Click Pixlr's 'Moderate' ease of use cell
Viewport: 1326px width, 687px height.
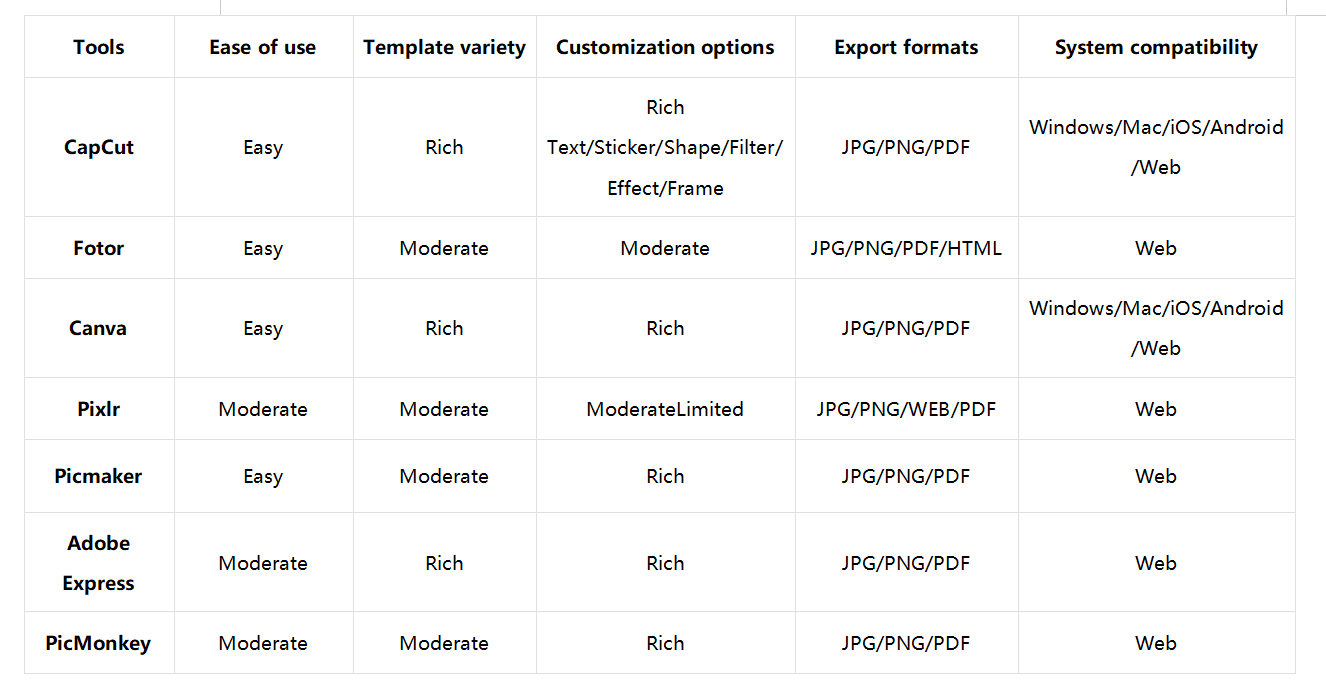tap(263, 409)
